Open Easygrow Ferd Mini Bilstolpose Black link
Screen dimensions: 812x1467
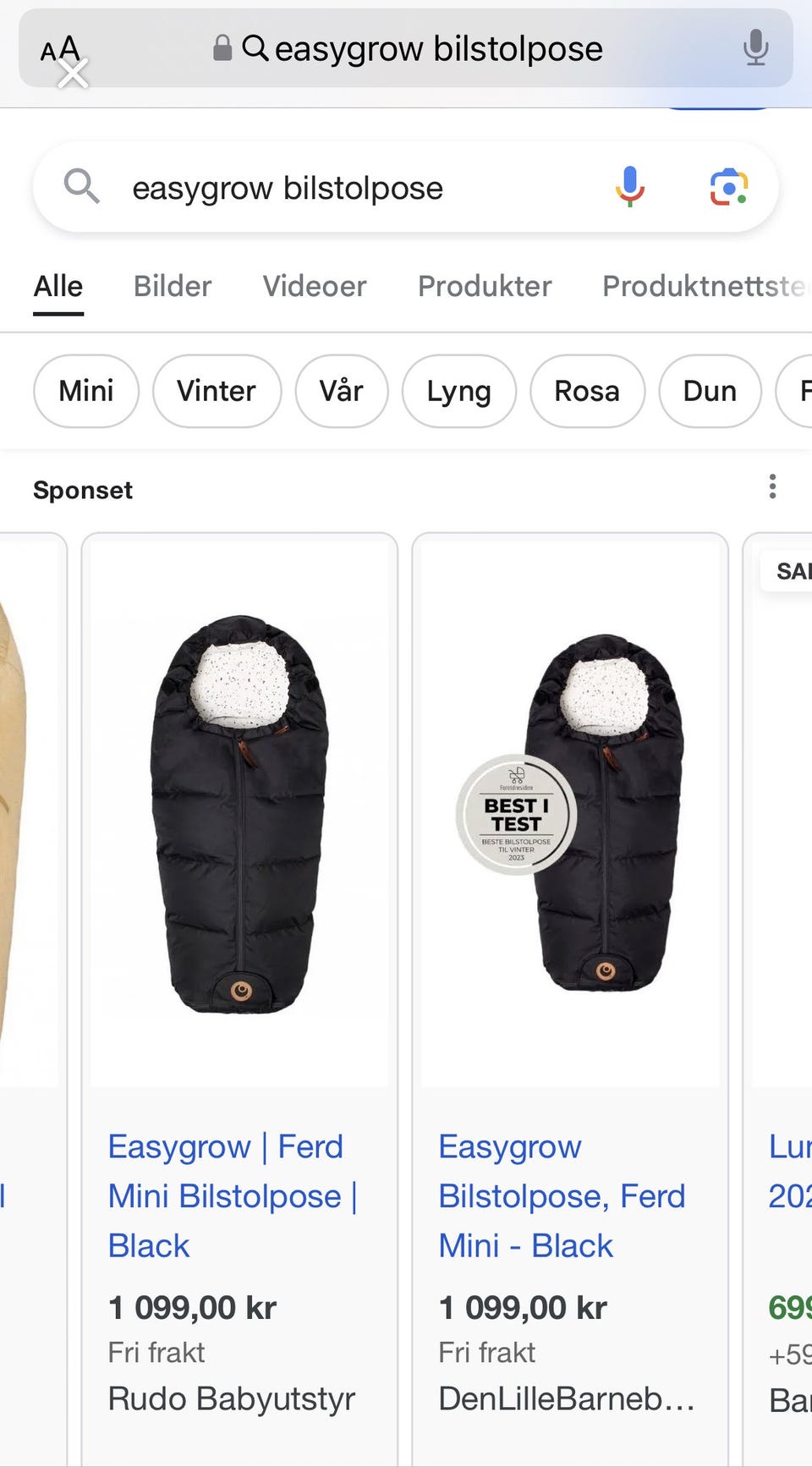[233, 1196]
